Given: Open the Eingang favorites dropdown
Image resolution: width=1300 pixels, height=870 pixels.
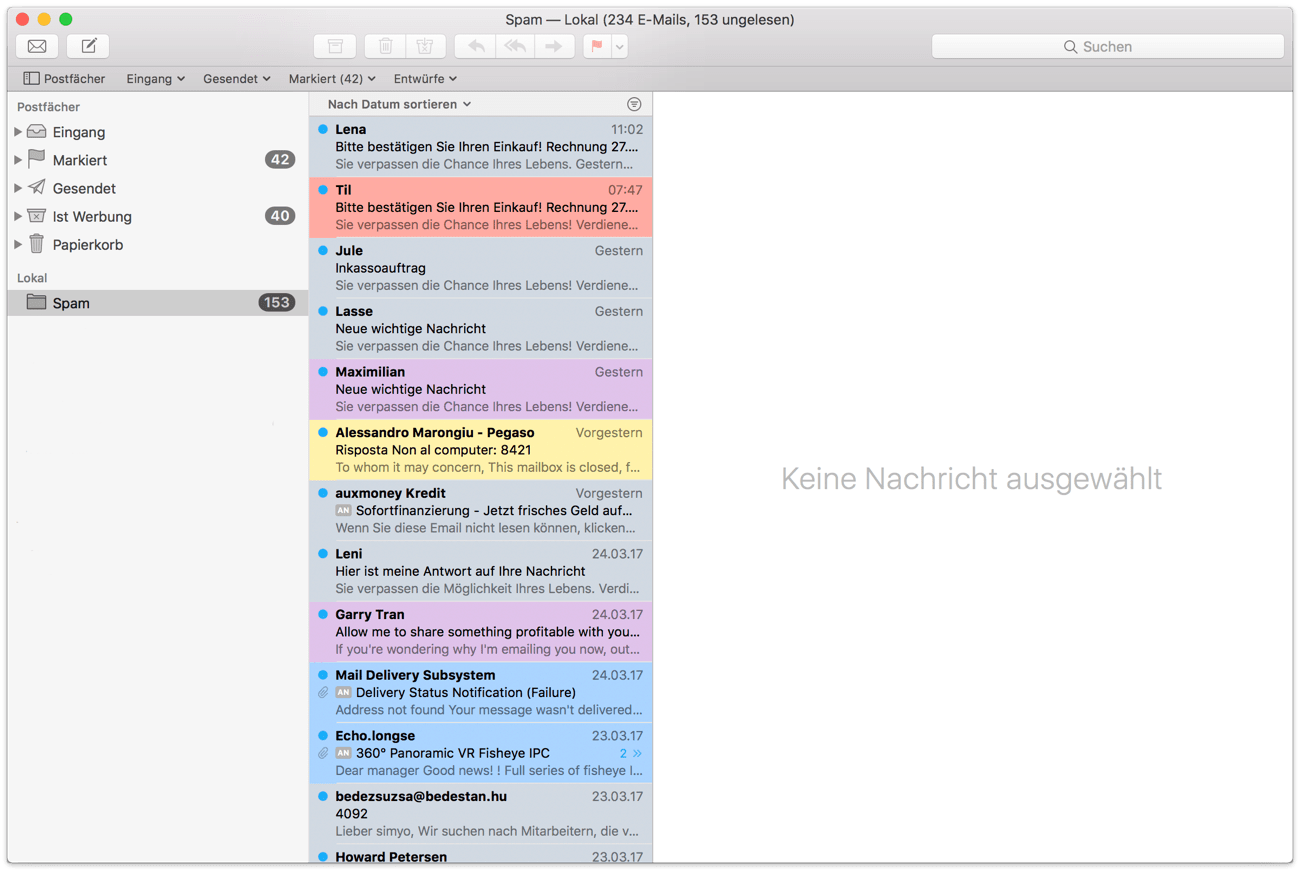Looking at the screenshot, I should (x=155, y=78).
